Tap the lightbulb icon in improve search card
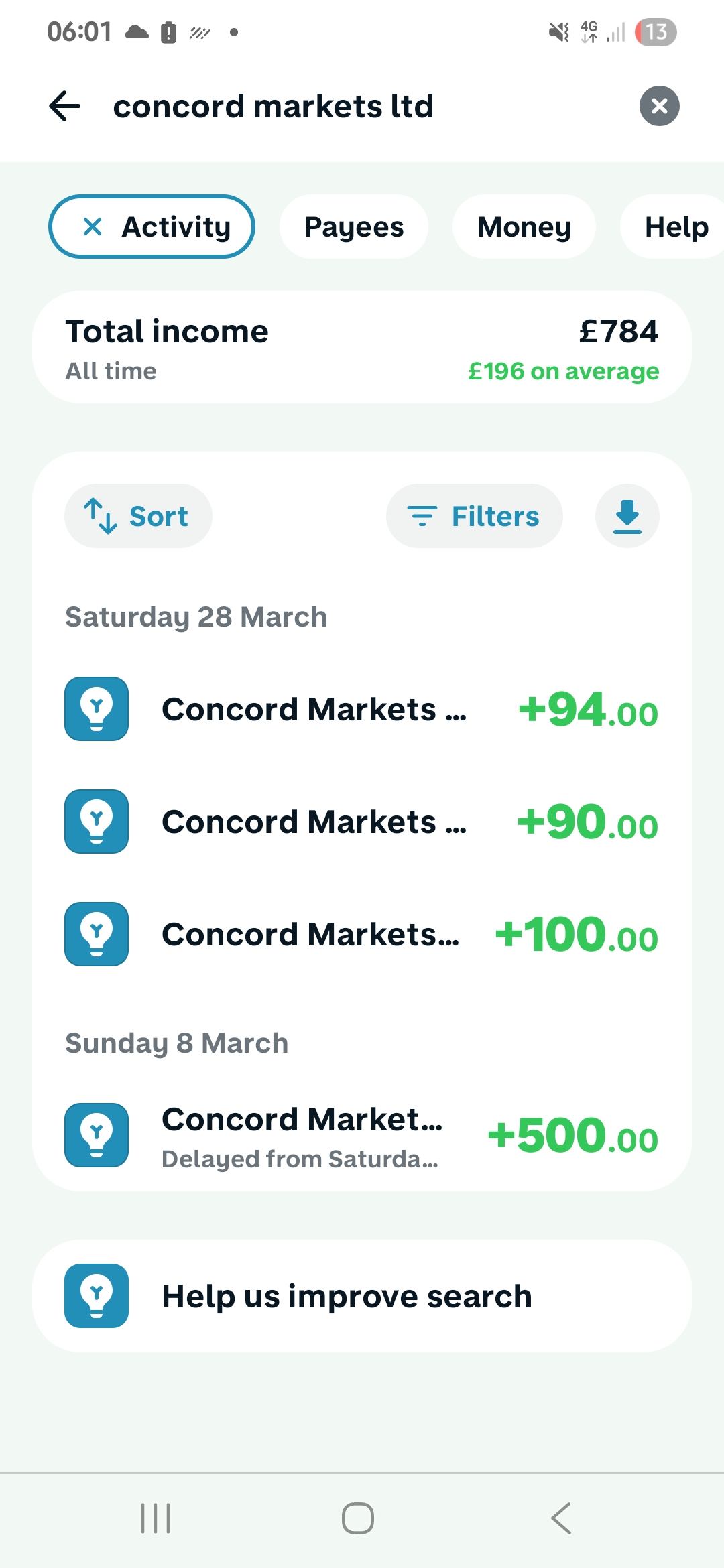724x1568 pixels. (97, 1296)
